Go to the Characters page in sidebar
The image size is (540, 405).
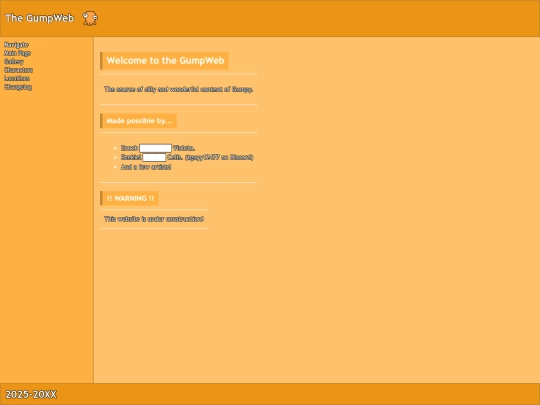click(18, 70)
